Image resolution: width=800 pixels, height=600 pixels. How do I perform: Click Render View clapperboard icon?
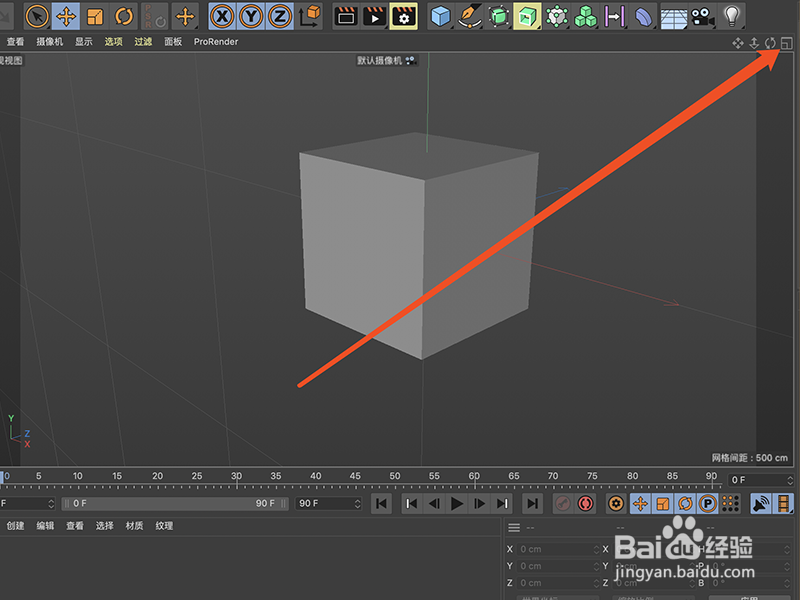[346, 16]
